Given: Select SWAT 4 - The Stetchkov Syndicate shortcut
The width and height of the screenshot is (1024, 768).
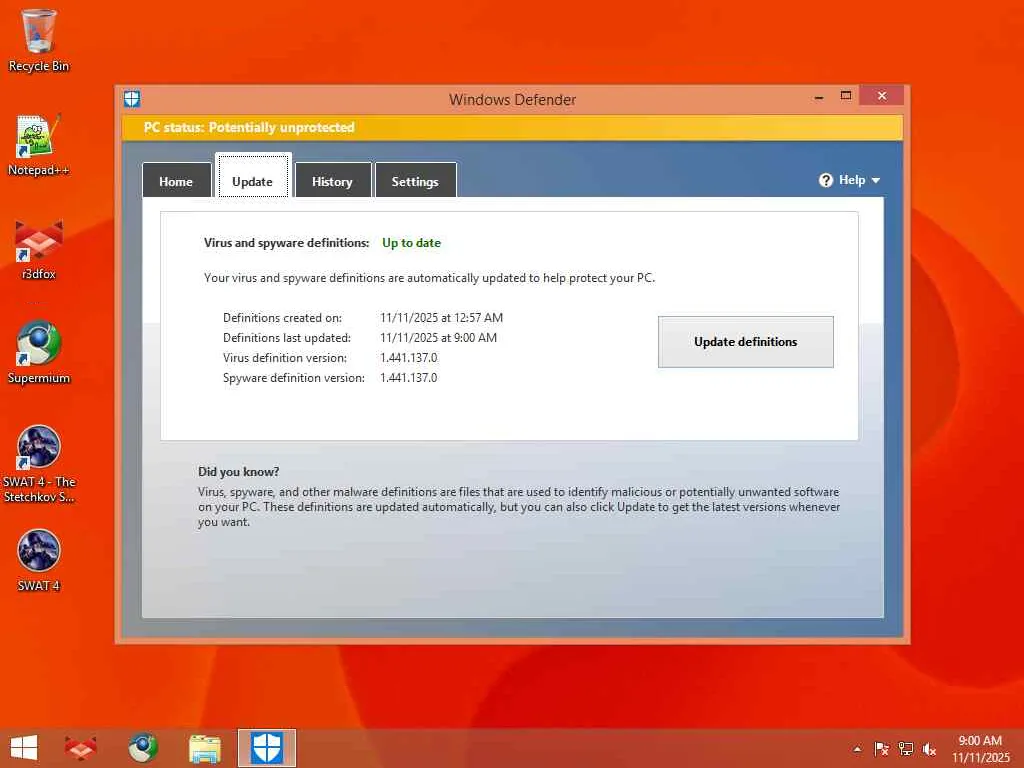Looking at the screenshot, I should tap(39, 464).
